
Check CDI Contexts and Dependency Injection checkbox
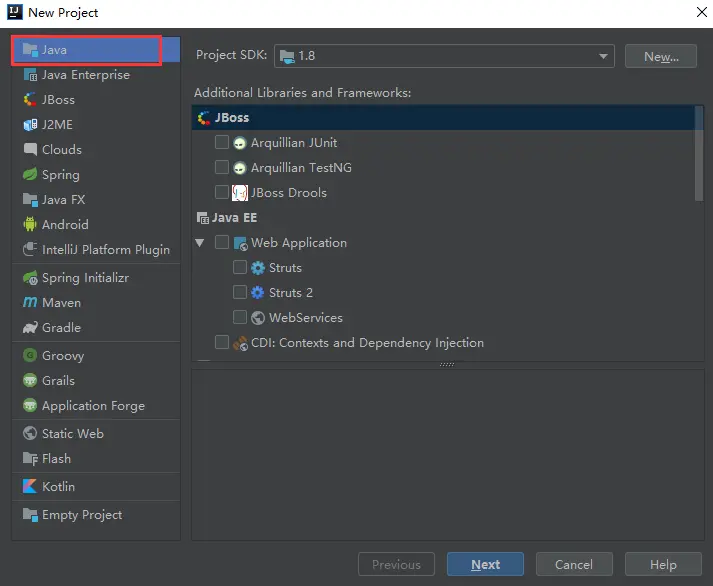pos(221,342)
